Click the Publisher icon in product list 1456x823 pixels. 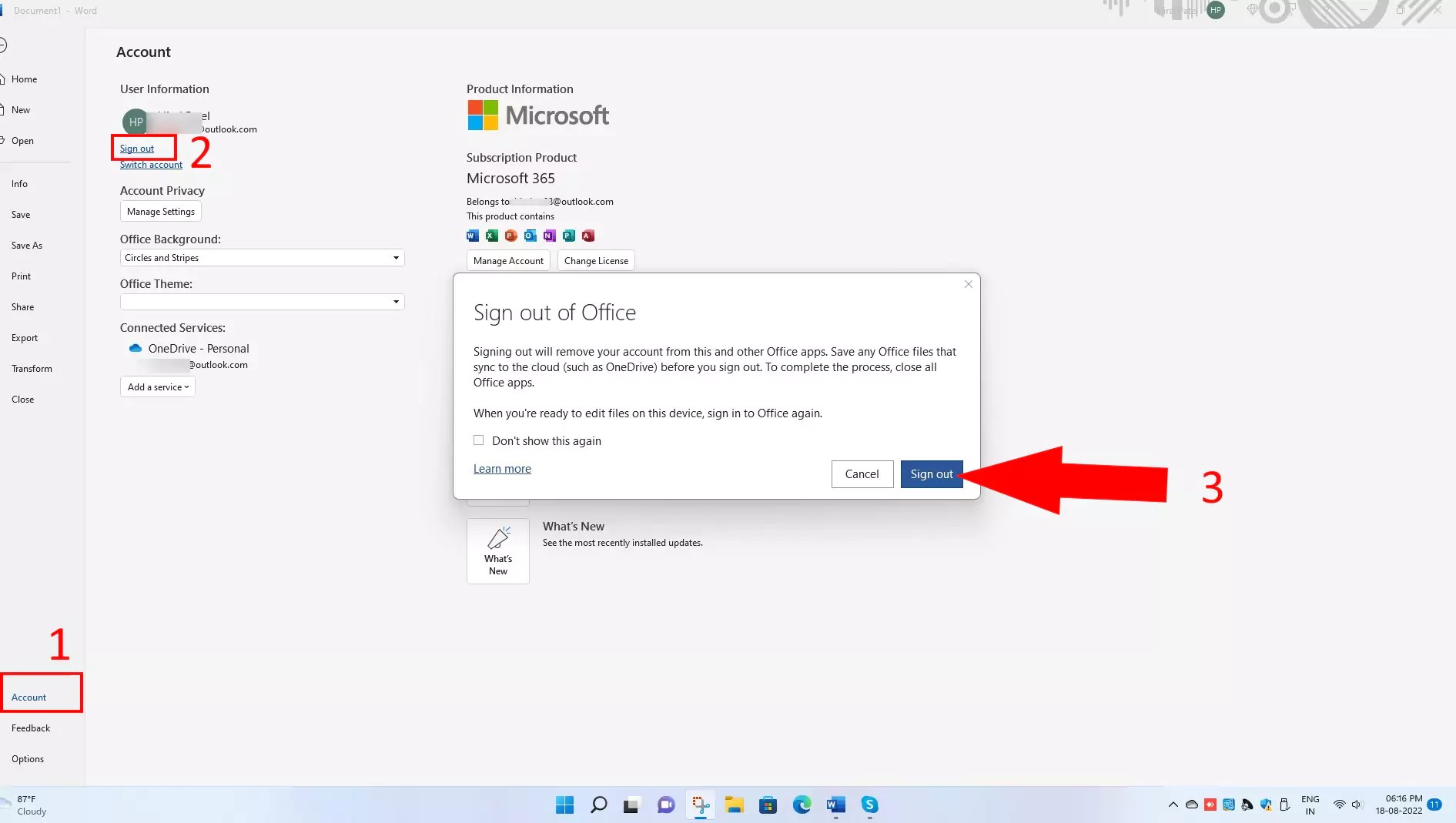point(568,236)
